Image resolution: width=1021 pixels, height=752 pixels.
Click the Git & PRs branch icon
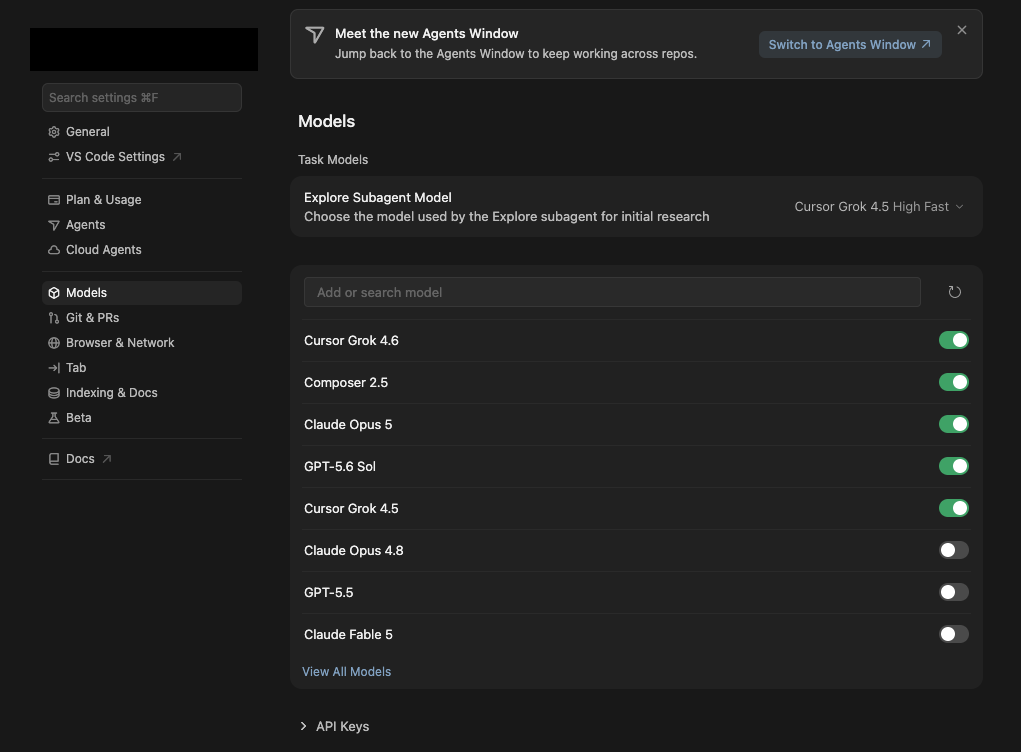click(x=54, y=318)
